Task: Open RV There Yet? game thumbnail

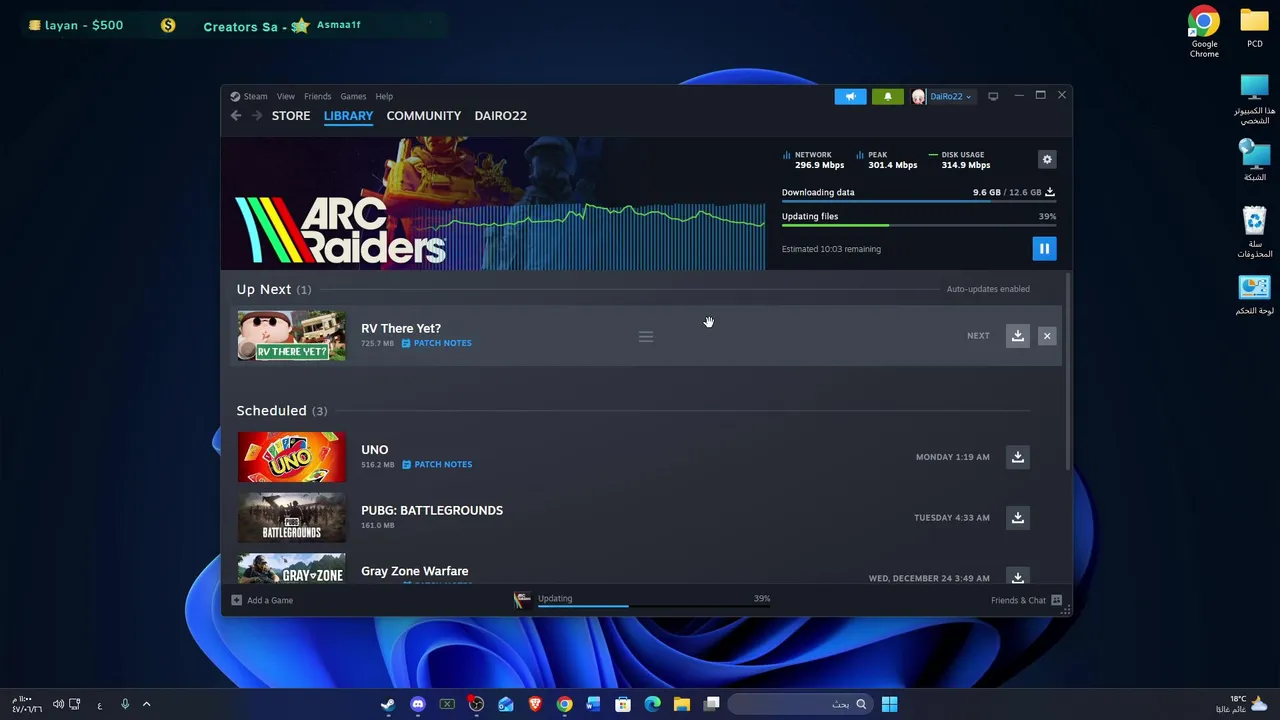Action: tap(291, 336)
